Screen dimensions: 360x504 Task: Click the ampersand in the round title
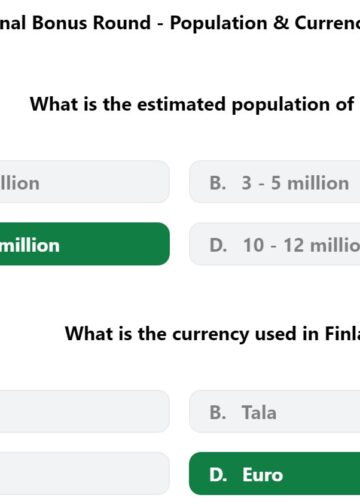point(281,23)
